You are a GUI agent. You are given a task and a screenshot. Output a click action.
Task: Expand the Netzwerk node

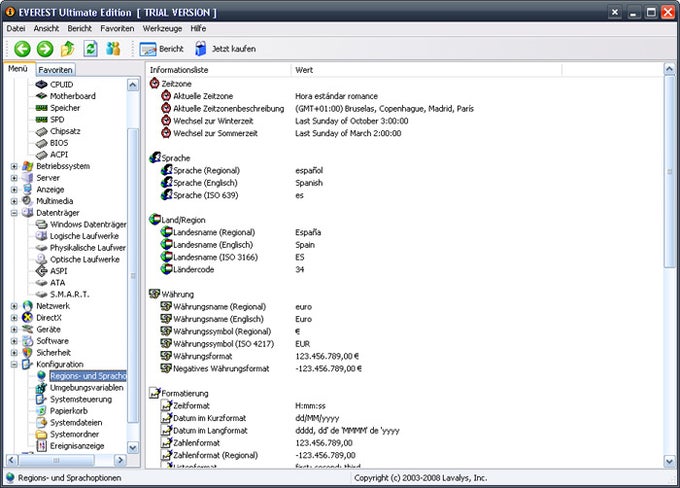[x=14, y=306]
